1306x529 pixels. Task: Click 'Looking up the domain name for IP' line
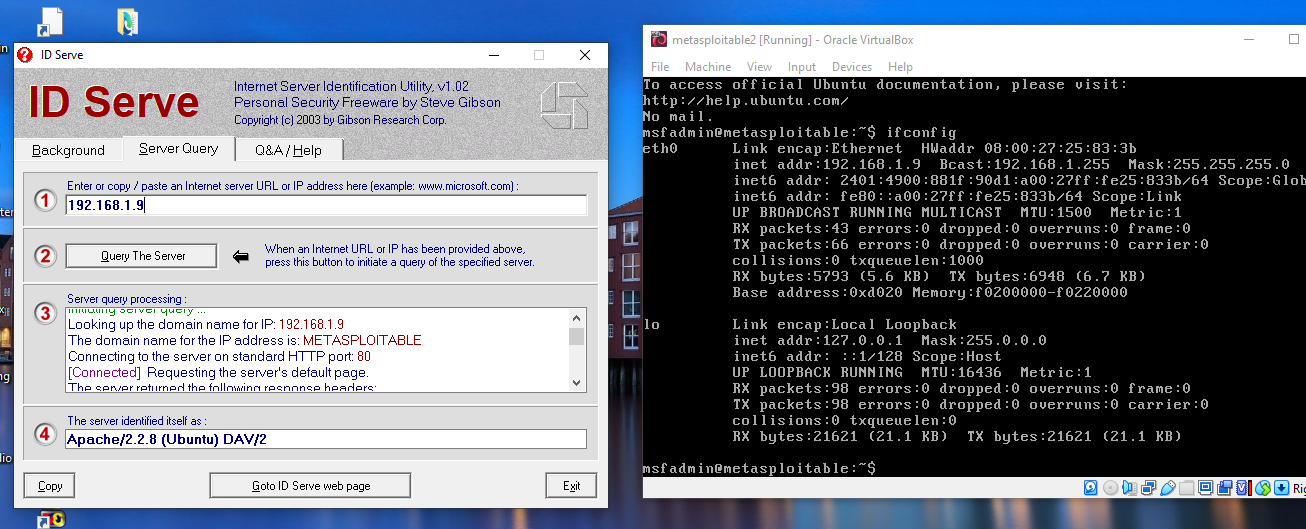click(x=205, y=324)
